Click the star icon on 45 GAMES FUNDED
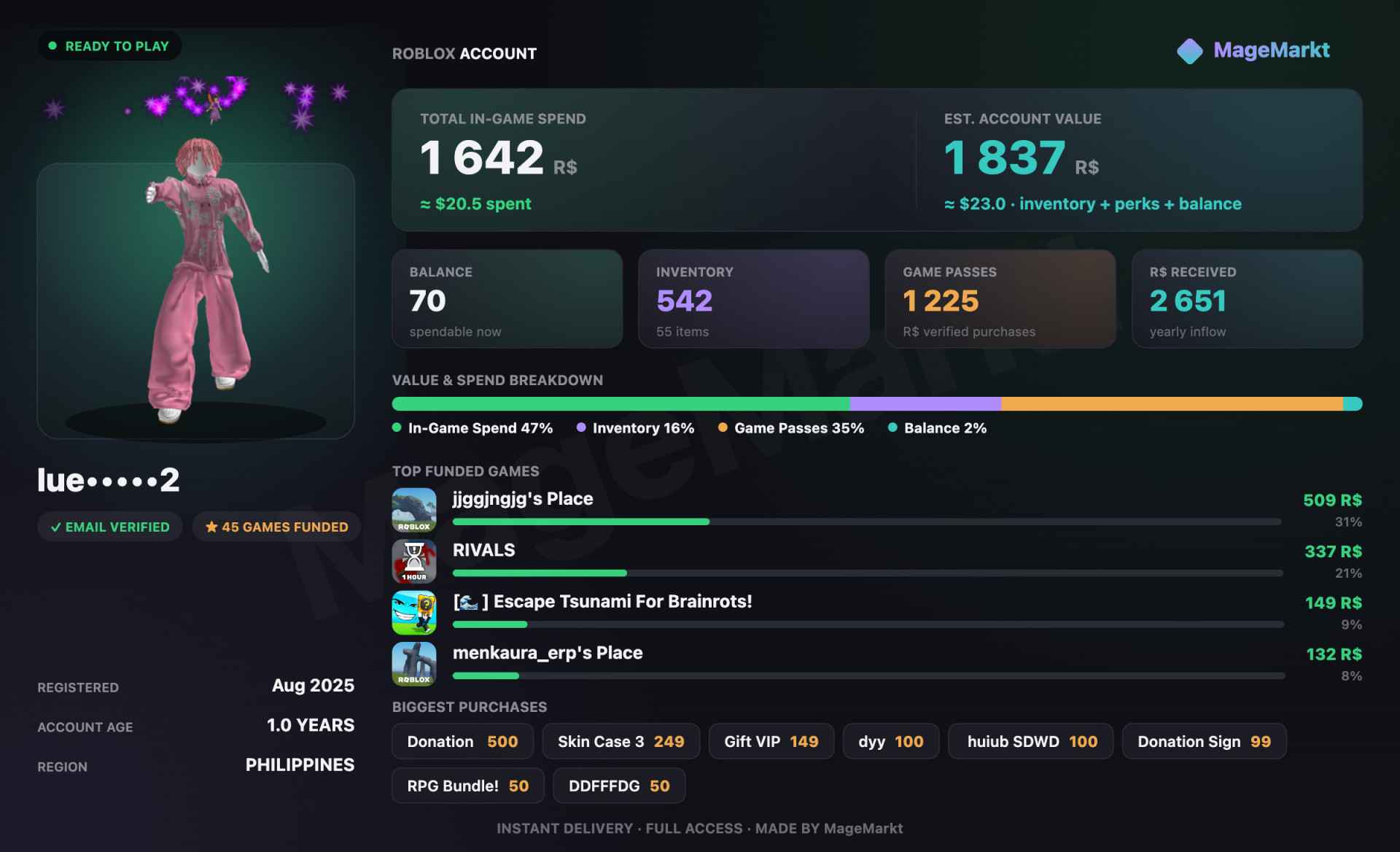 coord(211,527)
